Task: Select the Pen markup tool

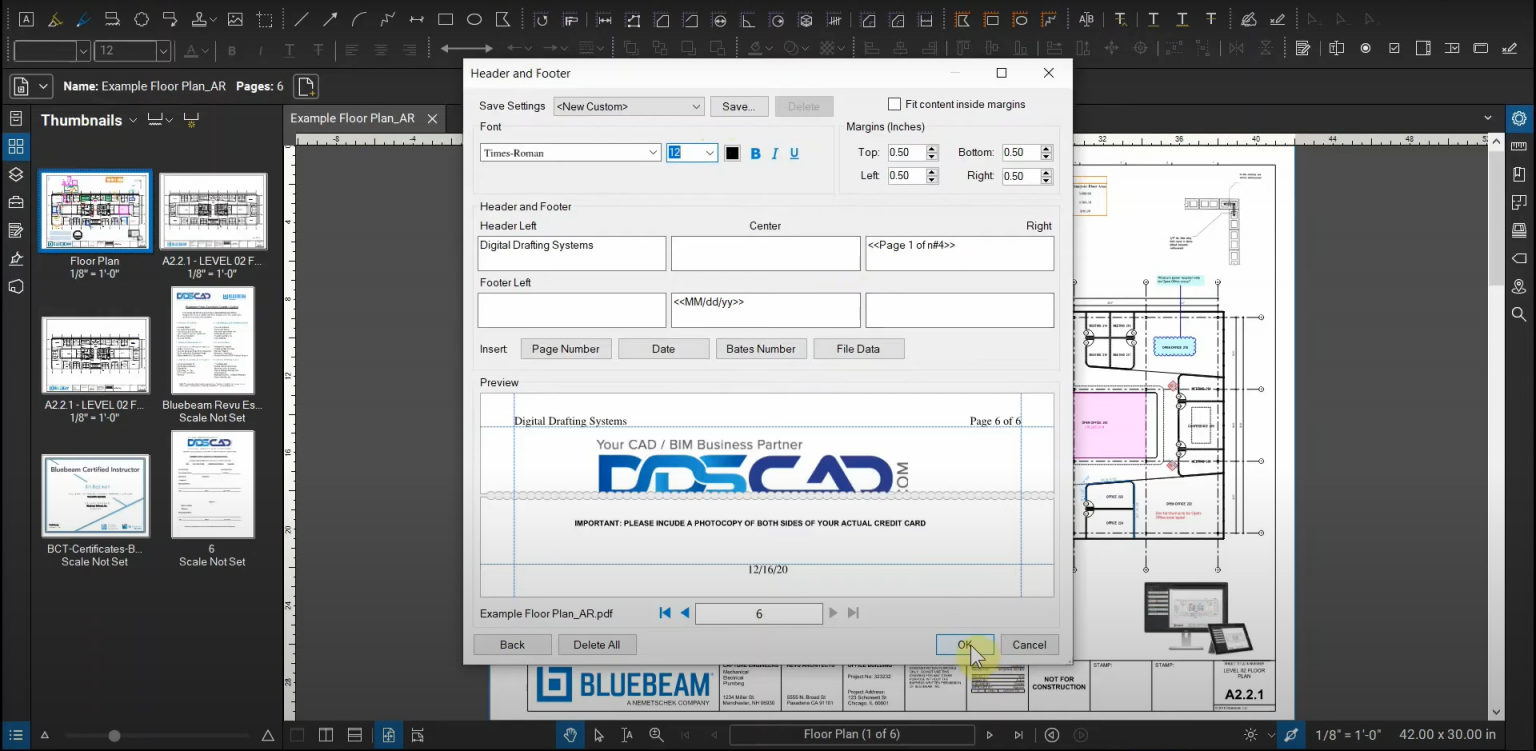Action: pos(84,18)
